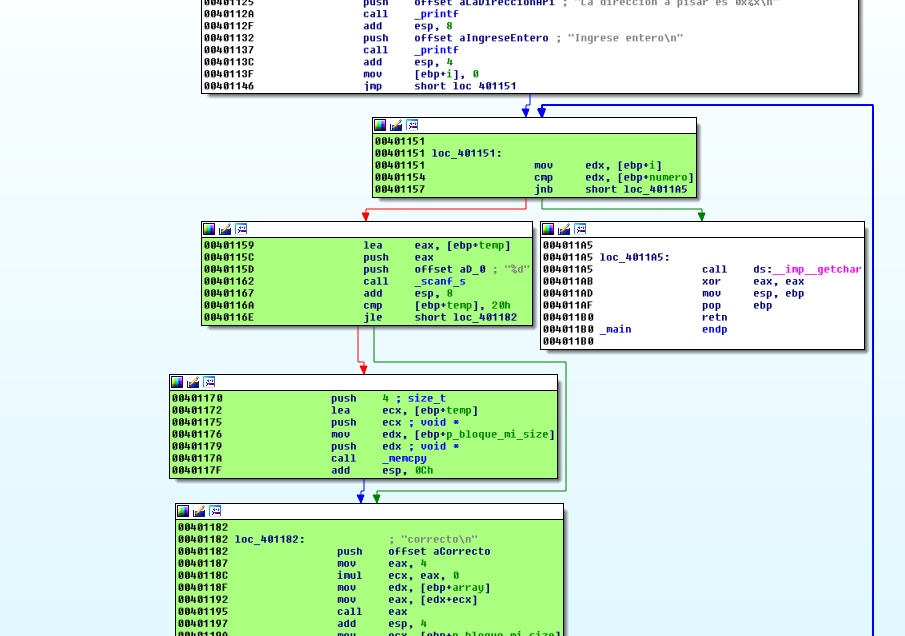905x636 pixels.
Task: Click the graph icon on loc_4011A5 block
Action: coord(580,229)
